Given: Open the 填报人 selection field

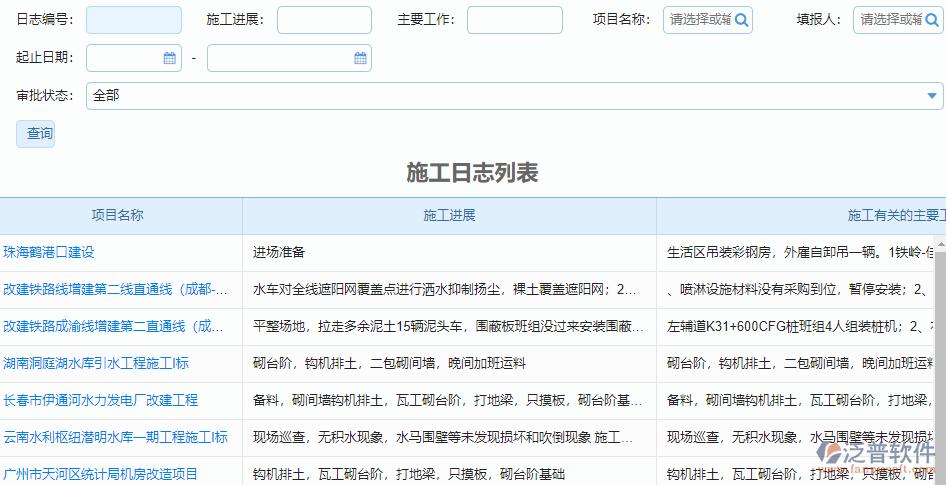Looking at the screenshot, I should tap(898, 20).
